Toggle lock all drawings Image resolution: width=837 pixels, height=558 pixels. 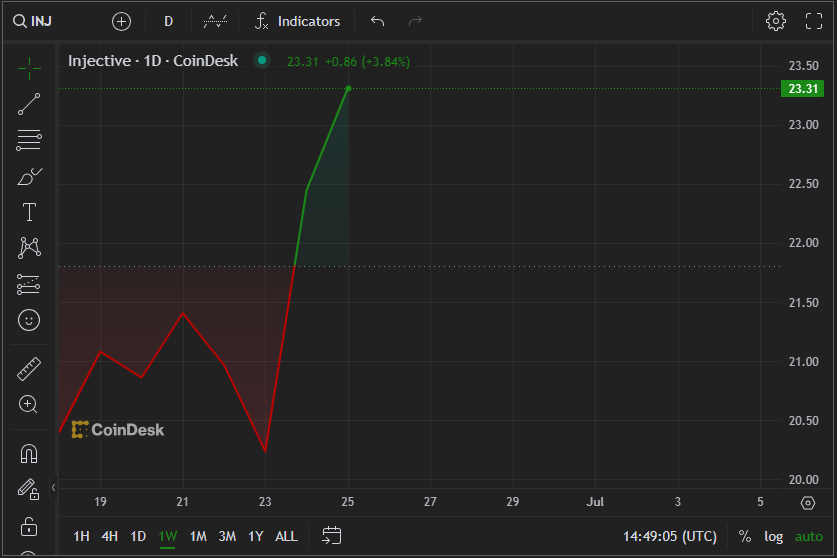29,526
